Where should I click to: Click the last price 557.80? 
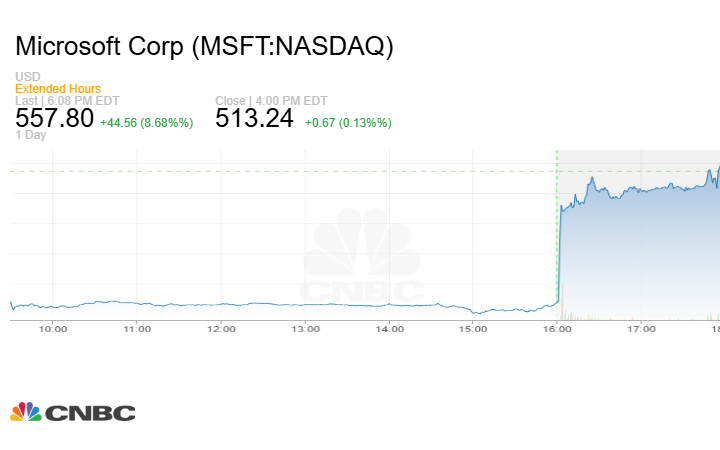click(x=54, y=118)
